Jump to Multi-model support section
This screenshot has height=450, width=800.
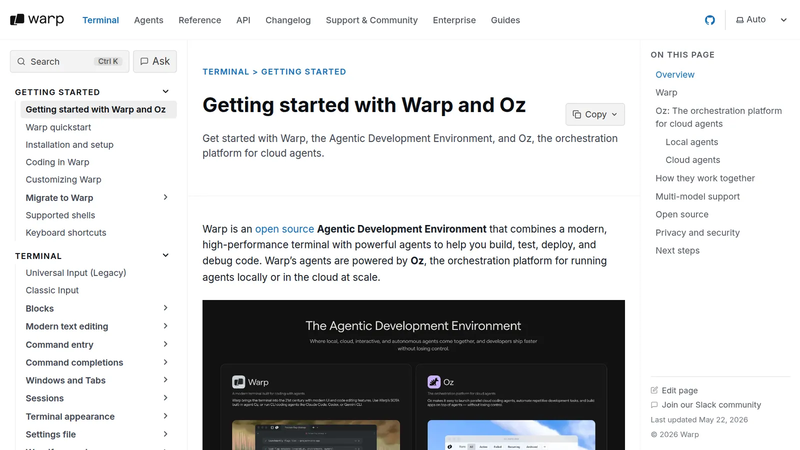[x=697, y=196]
